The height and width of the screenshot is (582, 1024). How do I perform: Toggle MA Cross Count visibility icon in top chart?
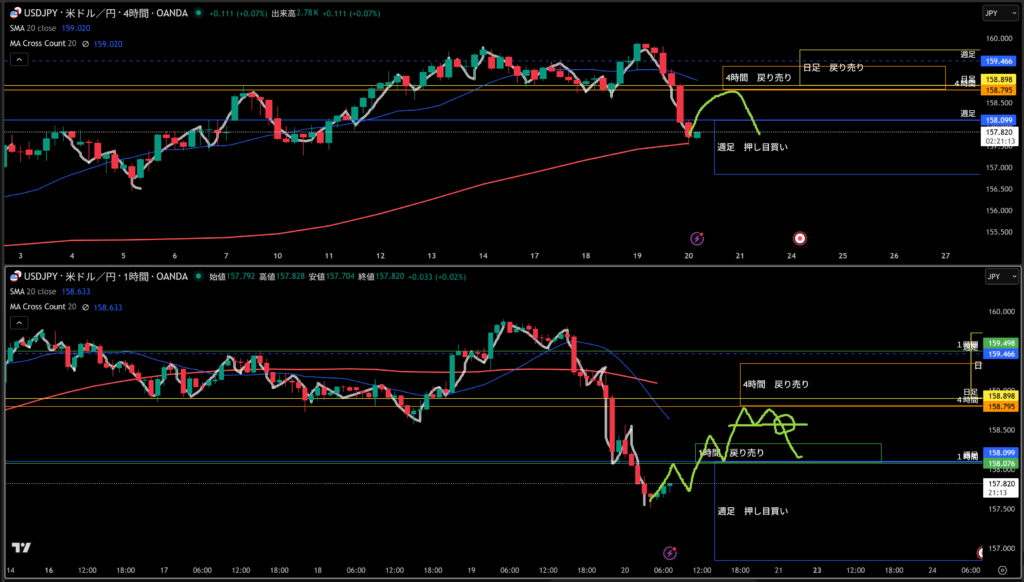(x=86, y=44)
